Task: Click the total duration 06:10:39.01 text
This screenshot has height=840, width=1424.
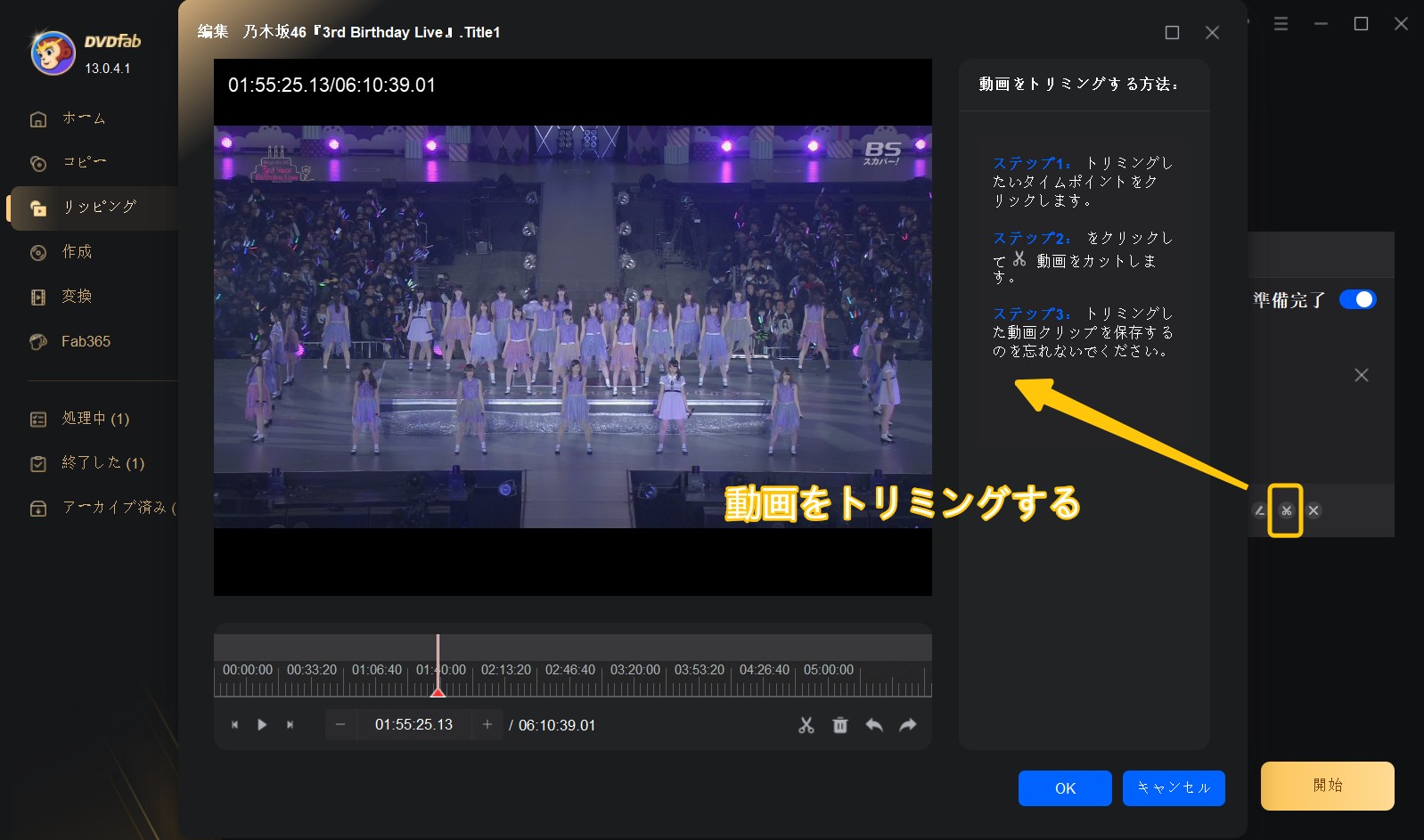Action: click(557, 725)
